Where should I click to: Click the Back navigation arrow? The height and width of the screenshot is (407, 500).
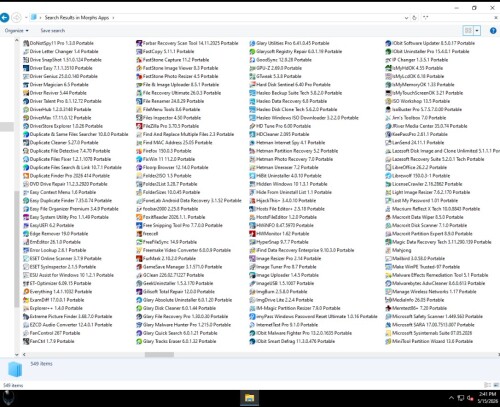[5, 17]
